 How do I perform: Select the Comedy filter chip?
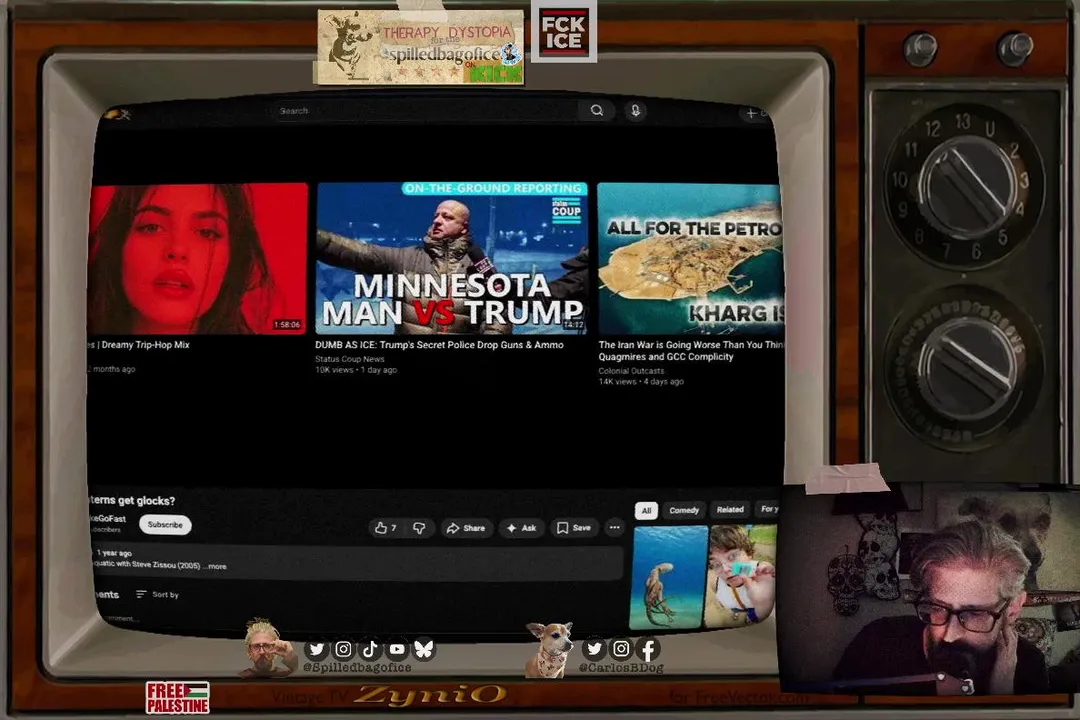click(x=684, y=511)
